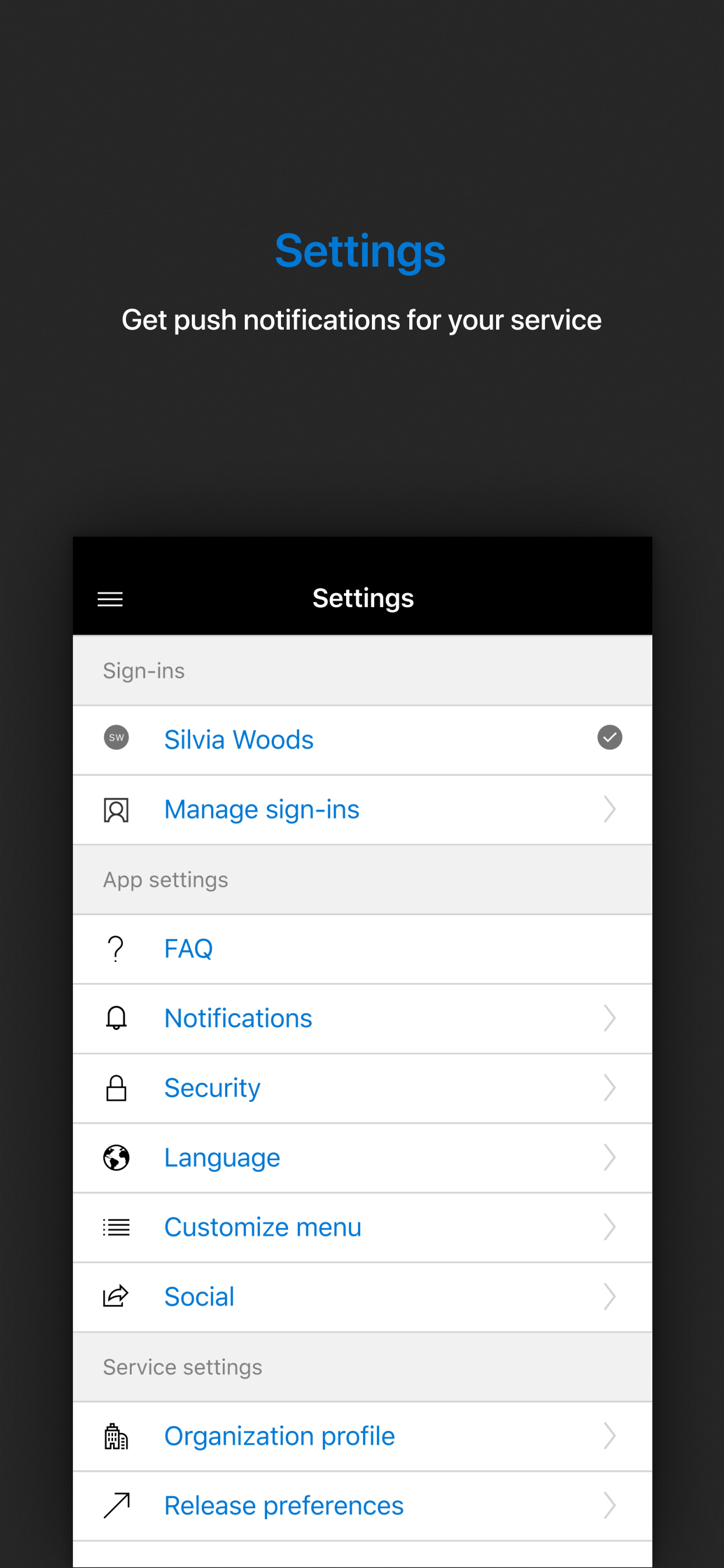Tap the SW avatar icon
Image resolution: width=724 pixels, height=1568 pixels.
tap(116, 737)
